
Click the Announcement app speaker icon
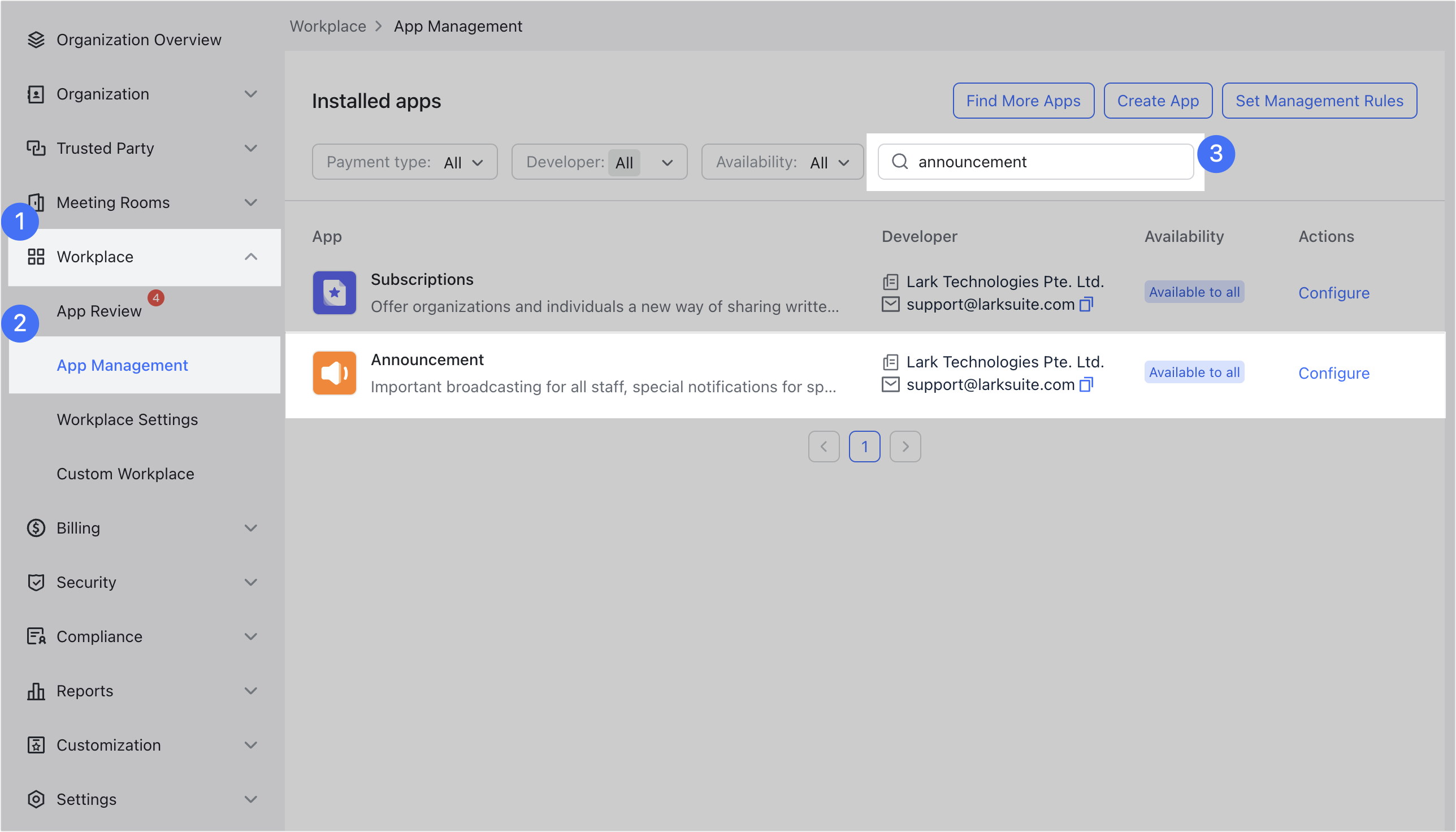[334, 372]
